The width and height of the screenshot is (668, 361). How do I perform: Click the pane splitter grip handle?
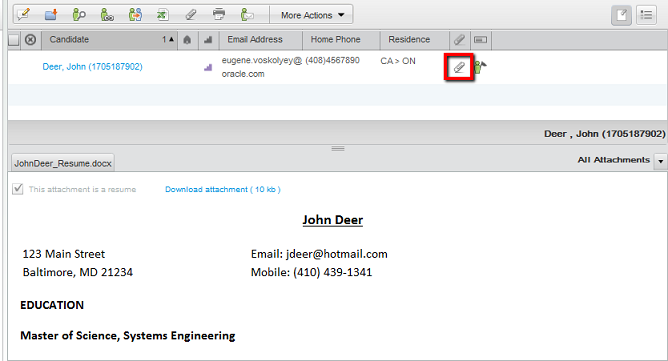[x=338, y=148]
